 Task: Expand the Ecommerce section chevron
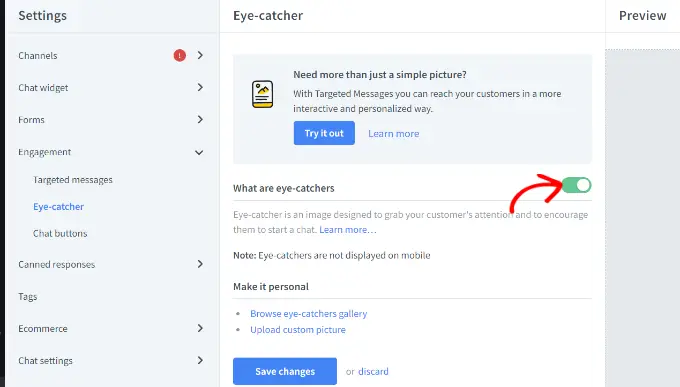[200, 328]
